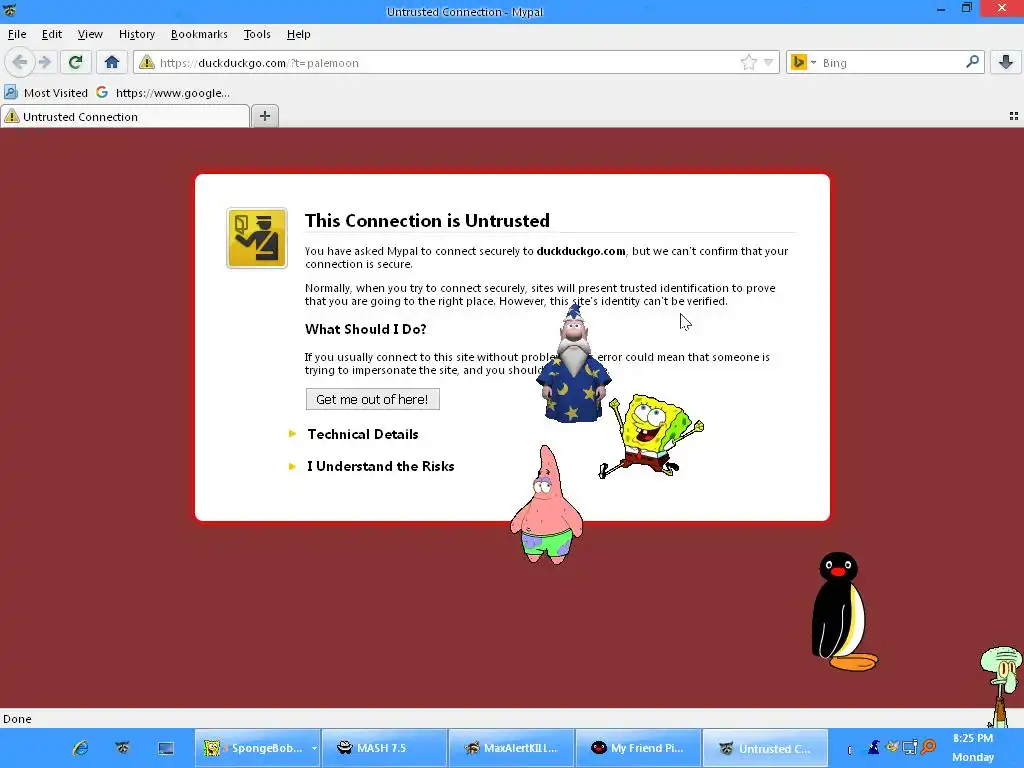The width and height of the screenshot is (1024, 768).
Task: Click the orange magnifier tray icon
Action: [927, 746]
